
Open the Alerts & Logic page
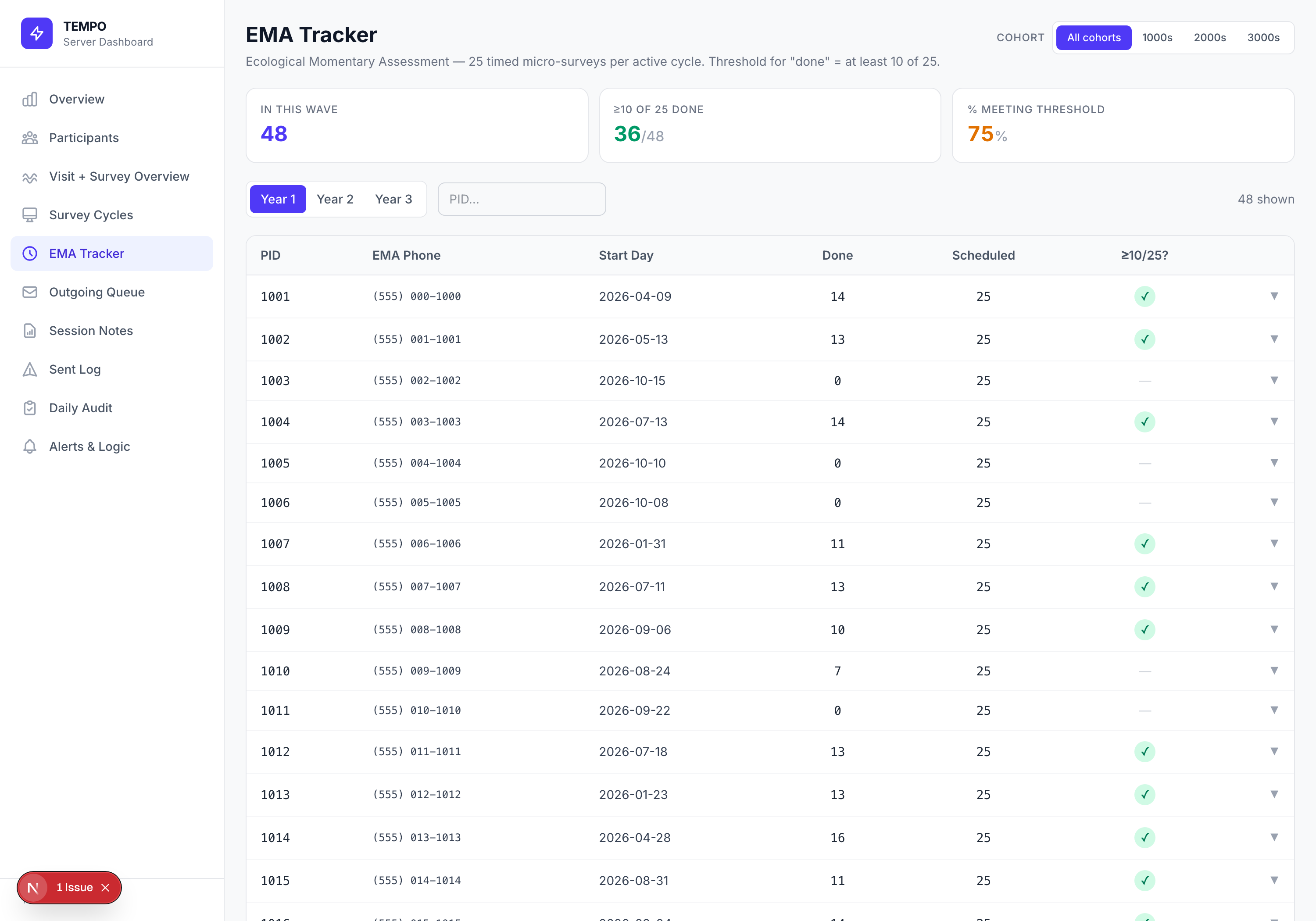click(112, 446)
